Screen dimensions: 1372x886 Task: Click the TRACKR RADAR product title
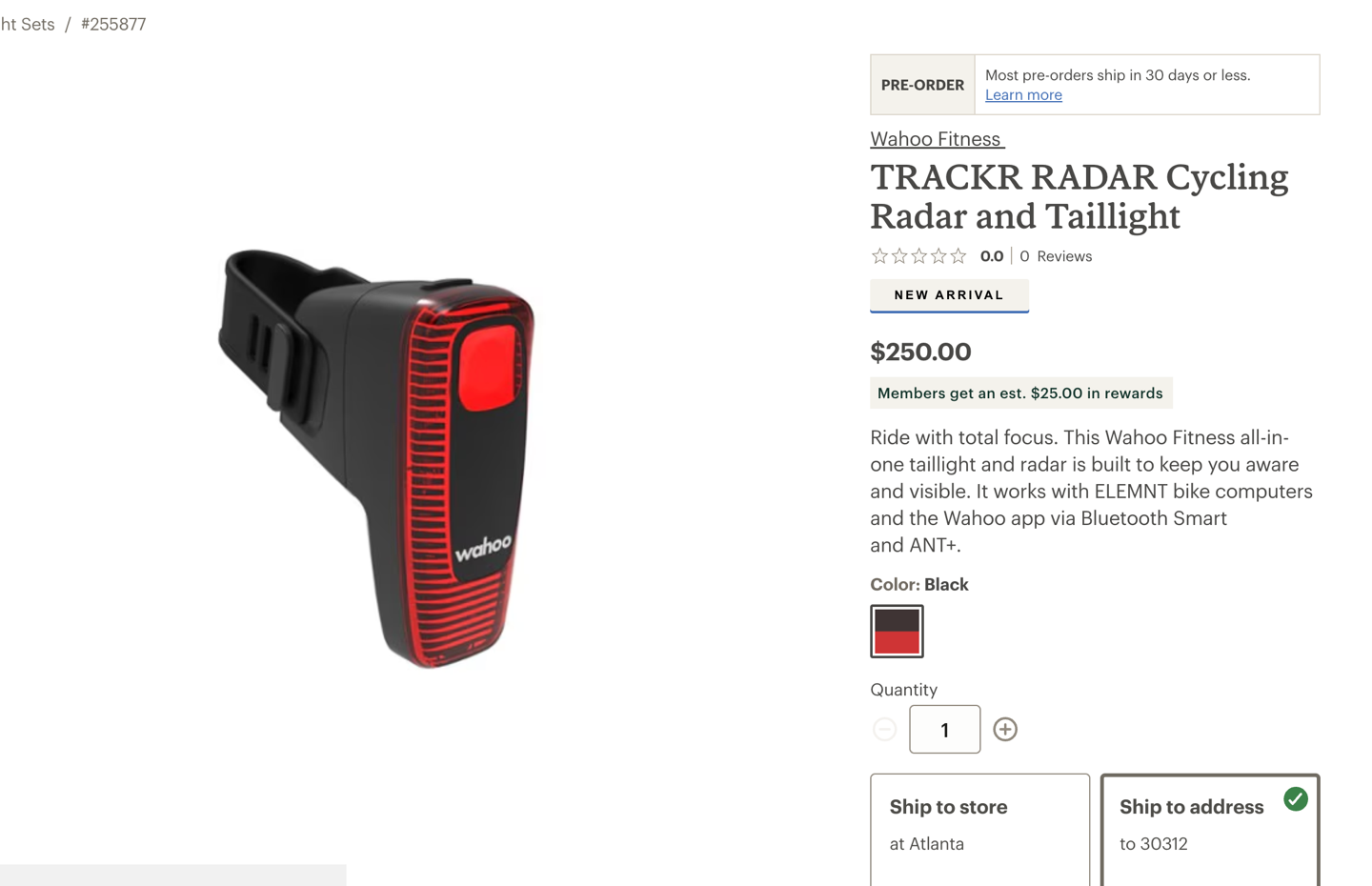(x=1079, y=196)
